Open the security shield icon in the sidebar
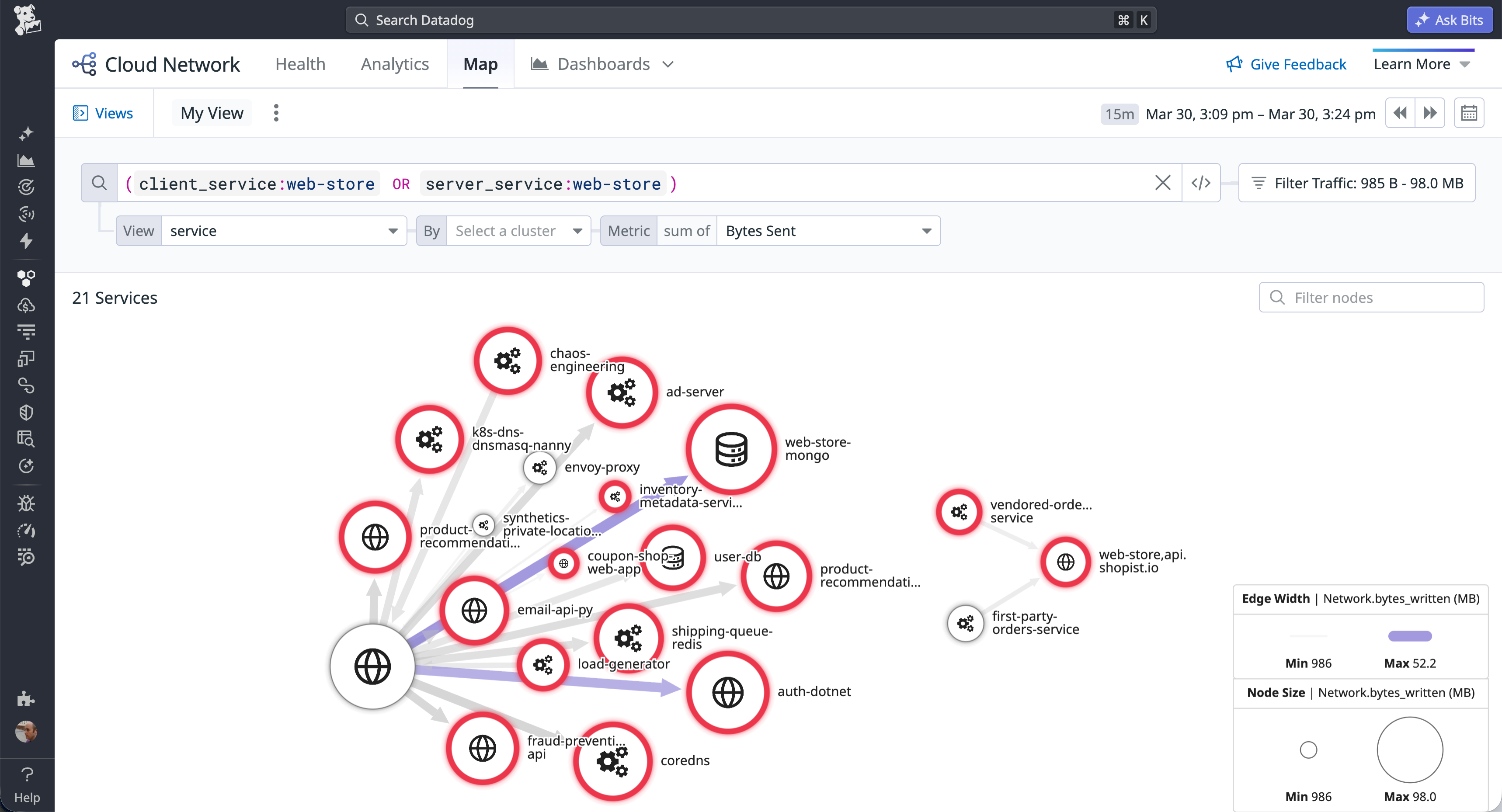The image size is (1502, 812). click(x=27, y=412)
